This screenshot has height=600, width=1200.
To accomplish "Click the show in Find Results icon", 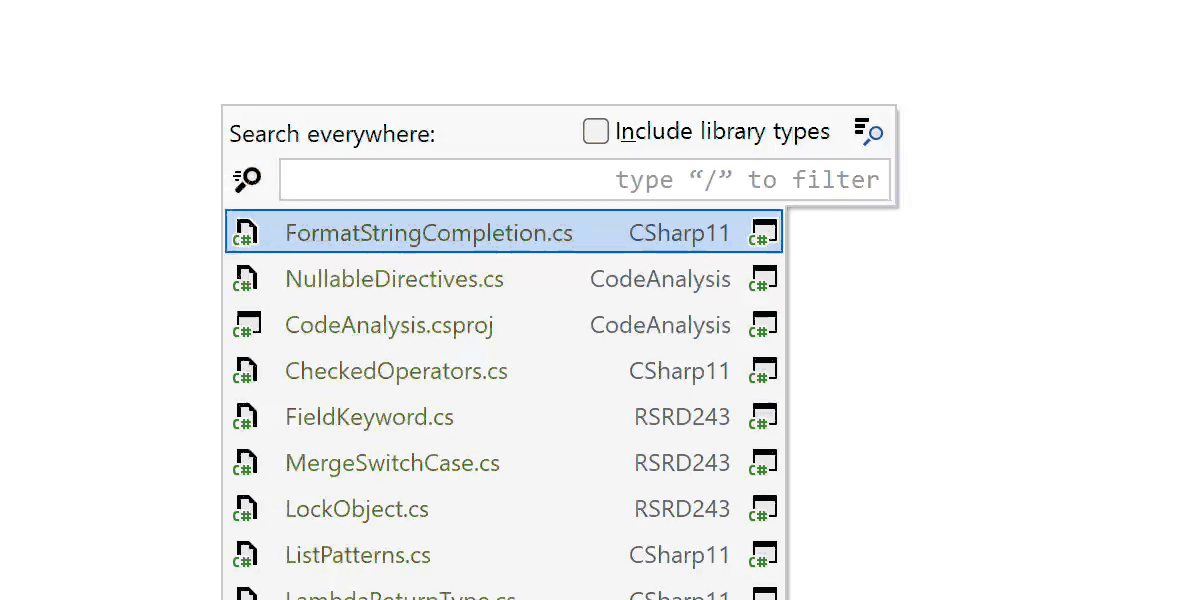I will (867, 132).
